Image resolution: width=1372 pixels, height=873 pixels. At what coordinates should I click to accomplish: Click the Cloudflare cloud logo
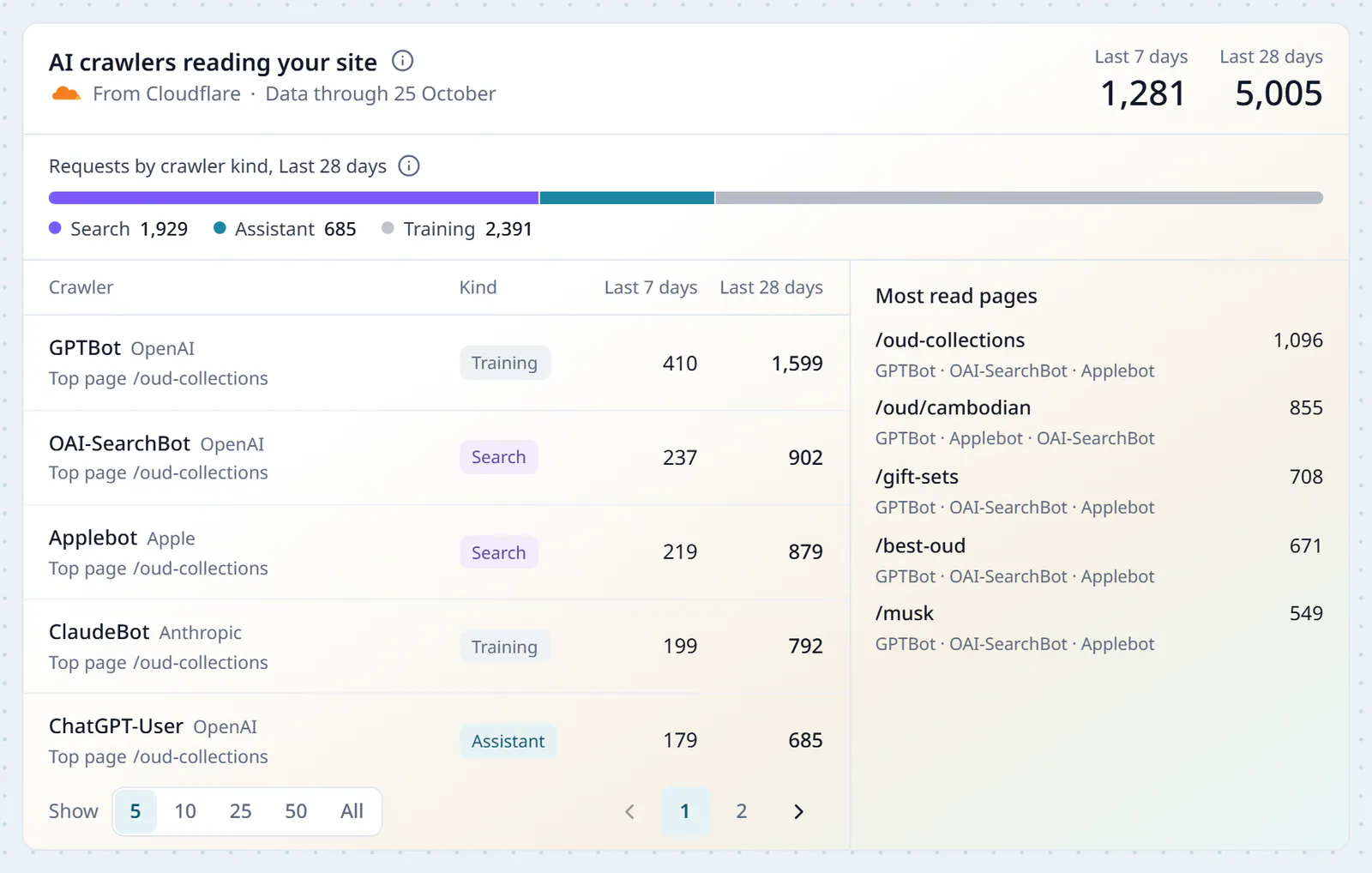click(x=66, y=93)
